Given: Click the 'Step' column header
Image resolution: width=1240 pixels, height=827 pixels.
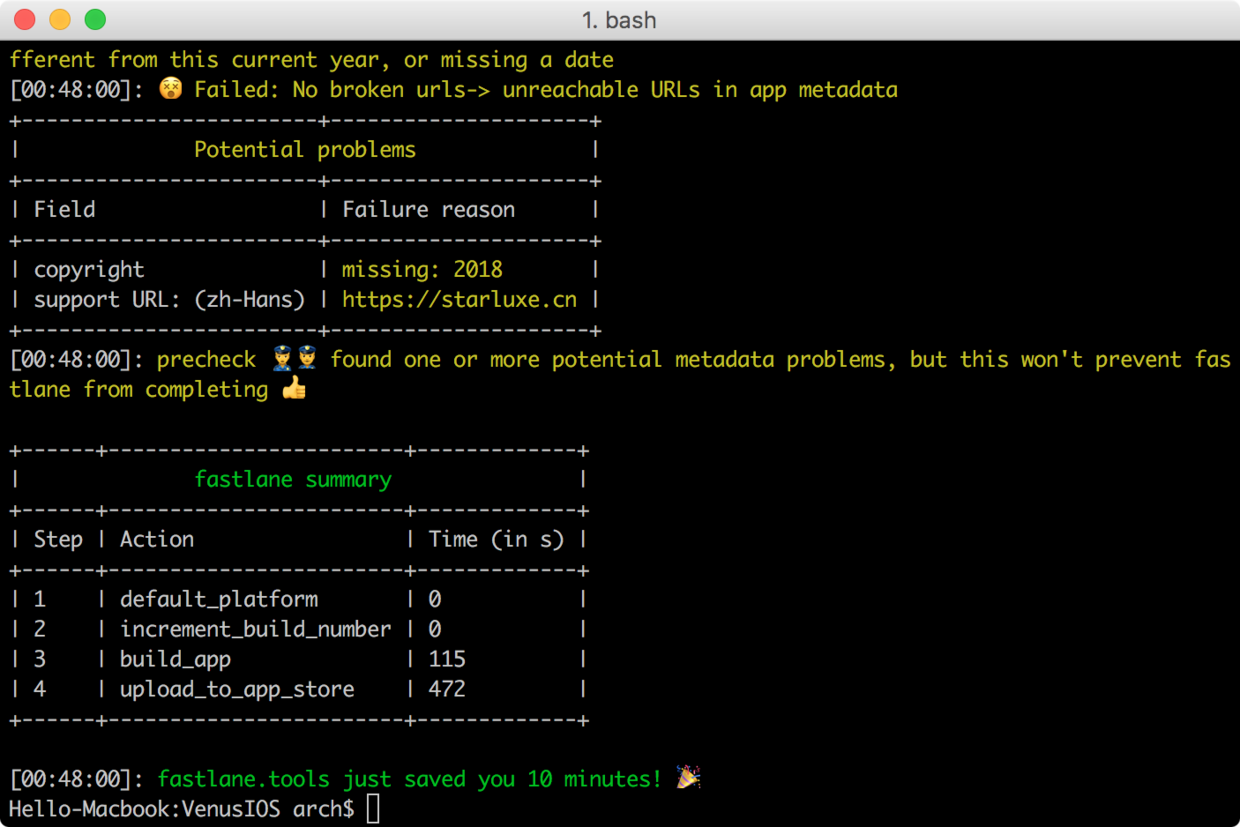Looking at the screenshot, I should 58,539.
